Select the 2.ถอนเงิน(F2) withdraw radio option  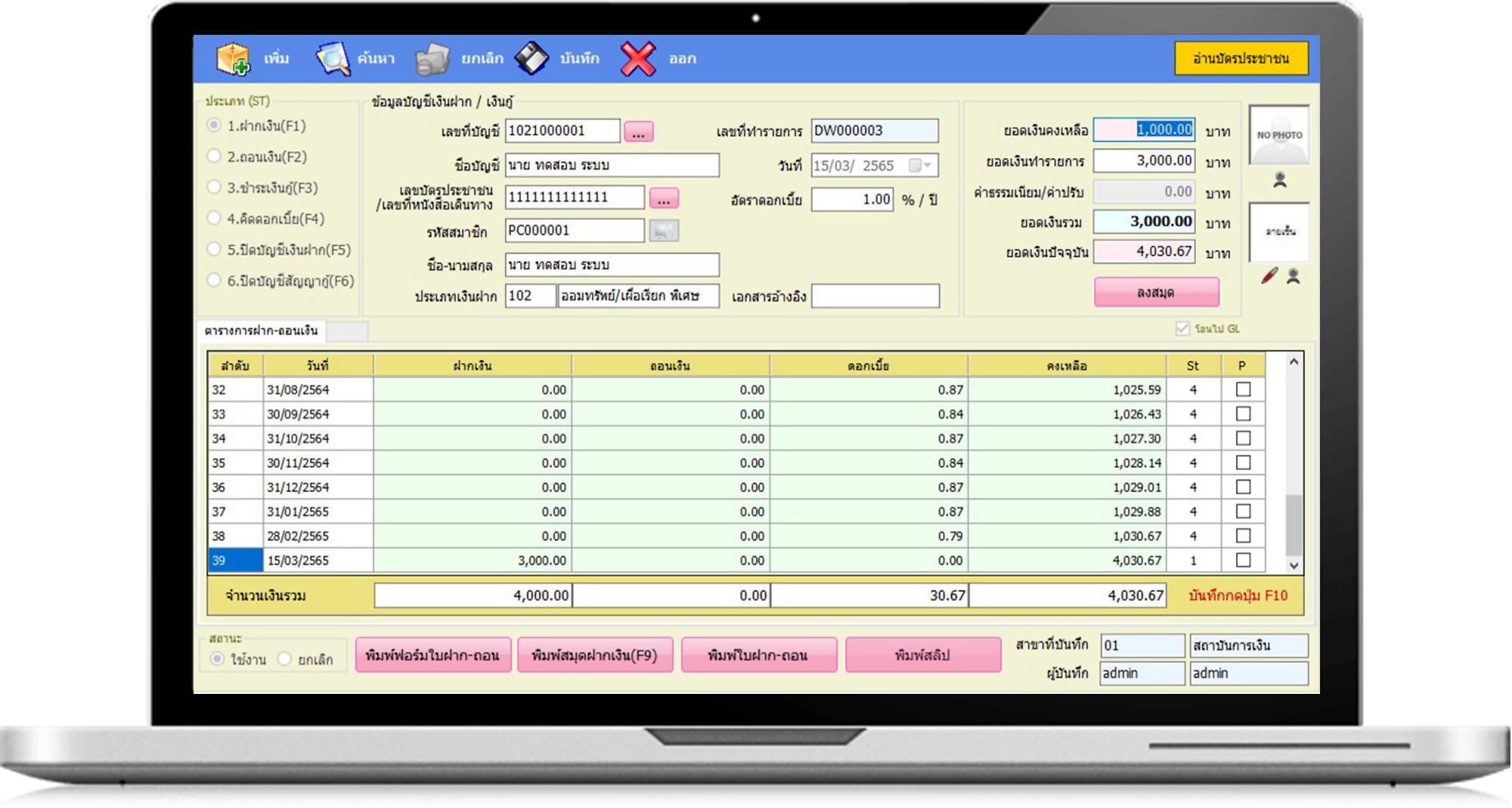click(215, 156)
